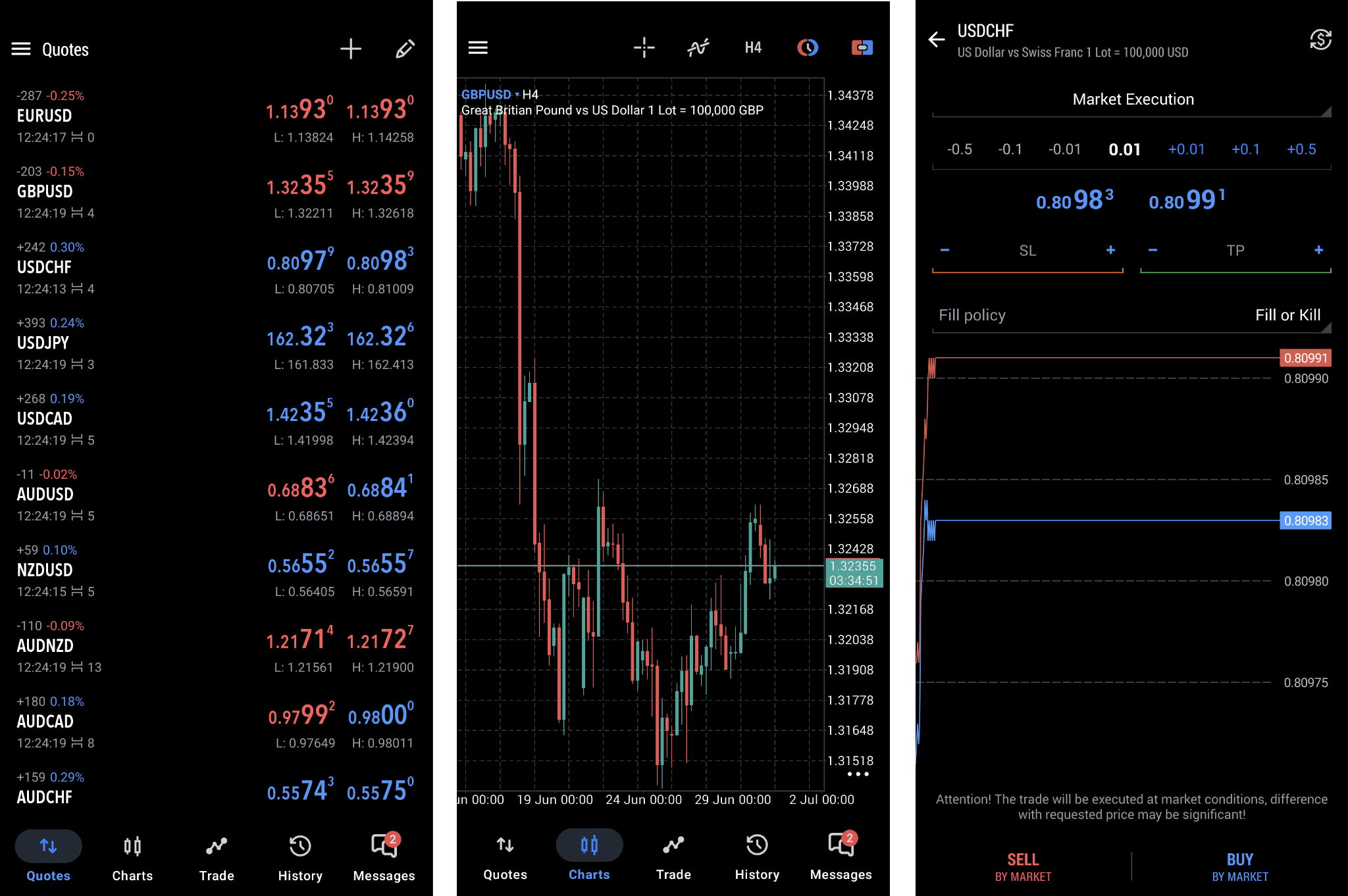Change symbol with the dollar-refresh icon

click(1320, 40)
